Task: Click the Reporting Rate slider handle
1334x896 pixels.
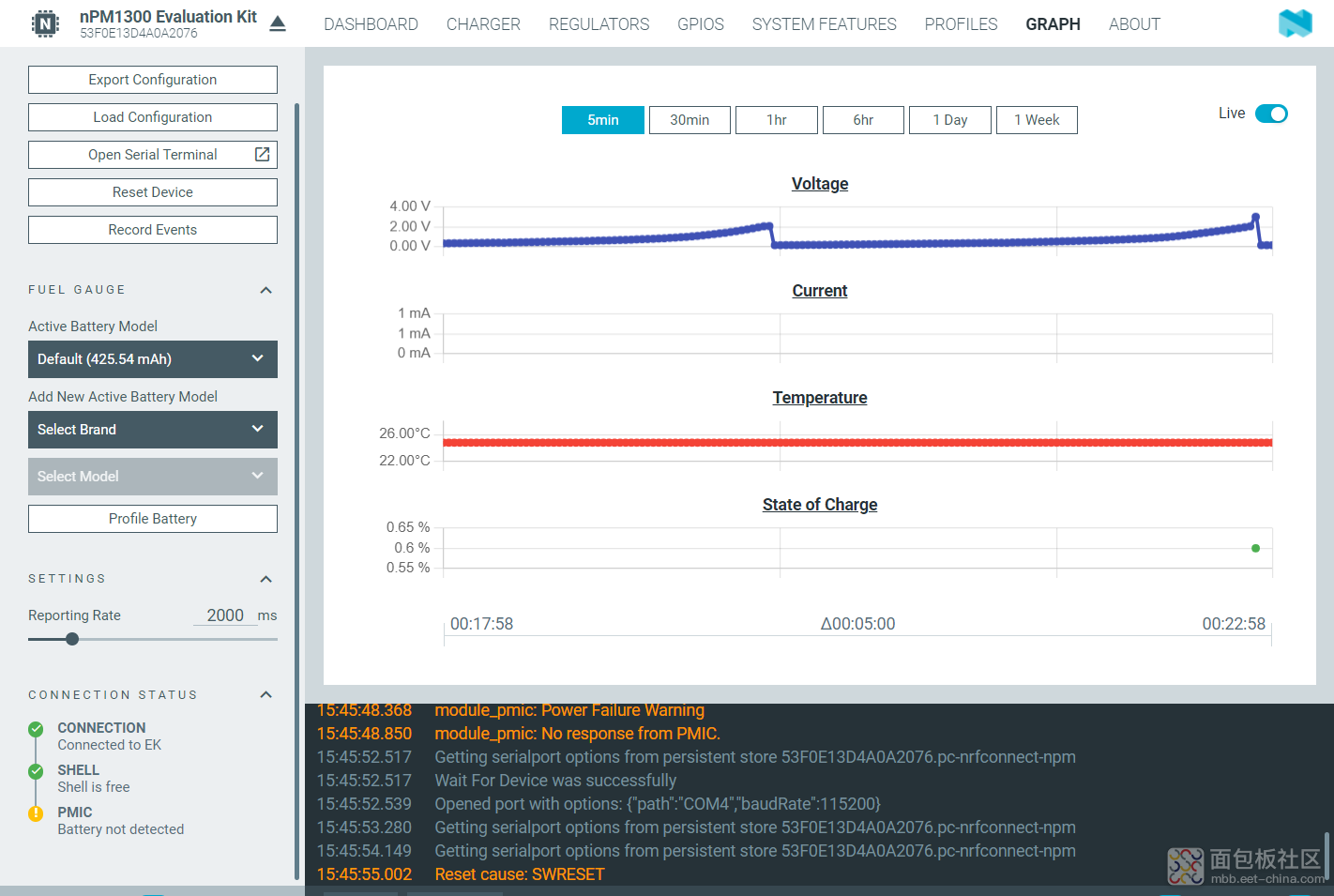Action: pos(72,639)
